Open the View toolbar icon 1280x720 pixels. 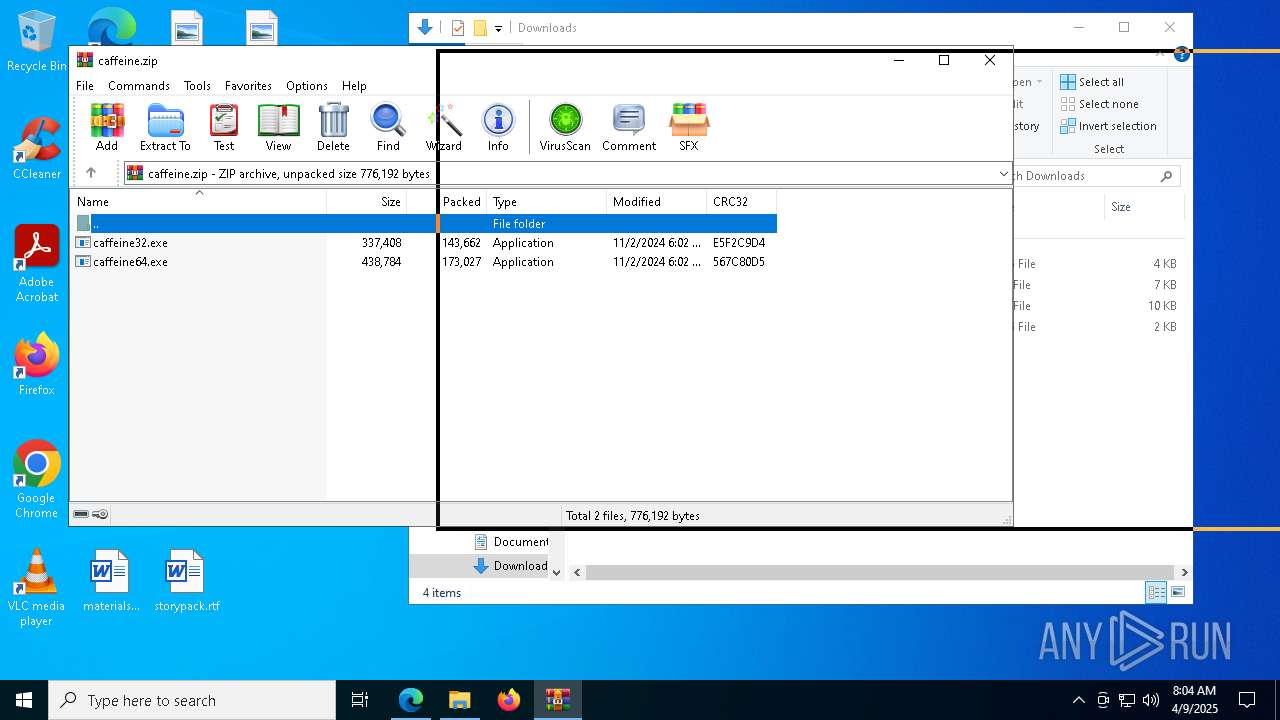click(278, 127)
